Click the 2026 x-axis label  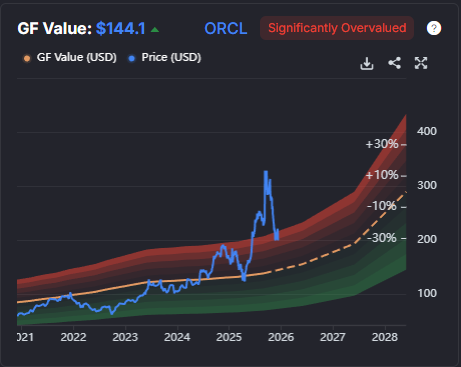pyautogui.click(x=281, y=337)
